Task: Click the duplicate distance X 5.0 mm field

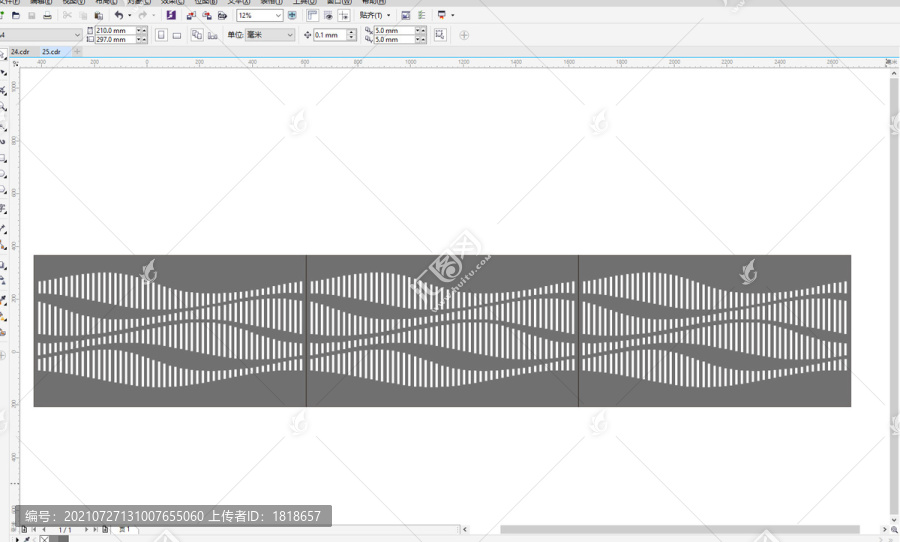Action: click(394, 30)
